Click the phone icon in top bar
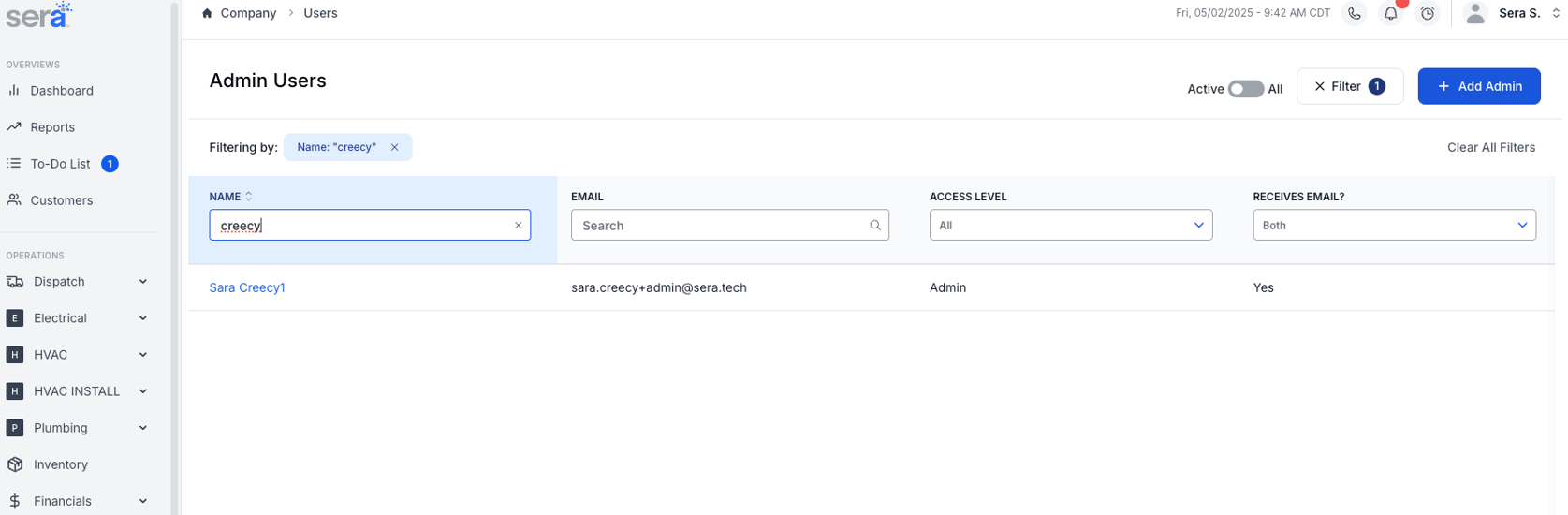This screenshot has height=515, width=1568. tap(1354, 13)
